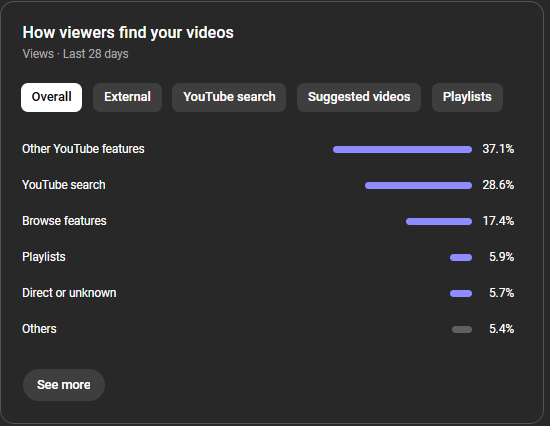Image resolution: width=550 pixels, height=426 pixels.
Task: Click the 5.4% value
Action: (x=502, y=329)
